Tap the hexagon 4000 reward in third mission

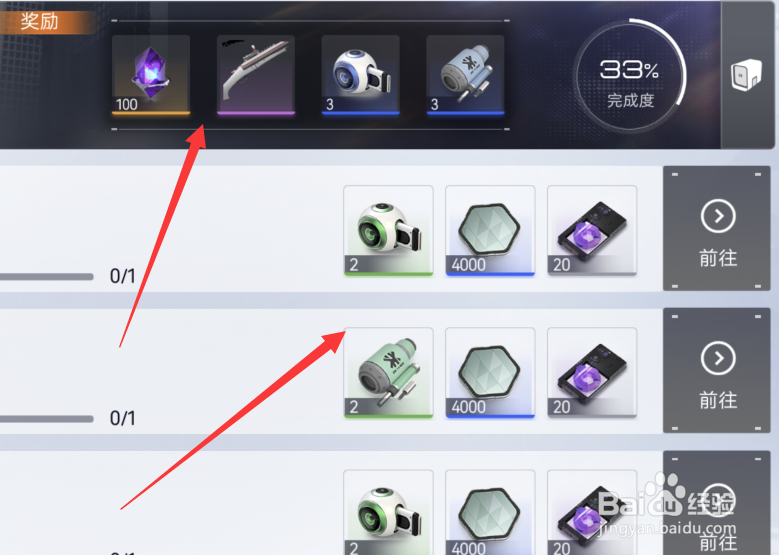click(490, 512)
